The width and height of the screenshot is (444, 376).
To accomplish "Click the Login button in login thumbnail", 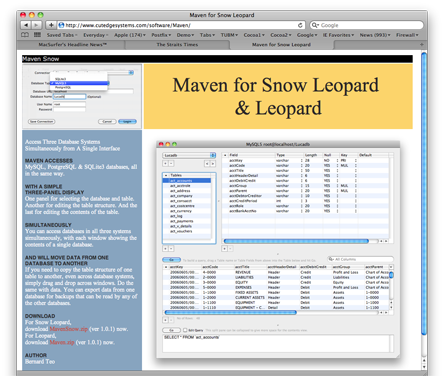I will click(x=127, y=121).
